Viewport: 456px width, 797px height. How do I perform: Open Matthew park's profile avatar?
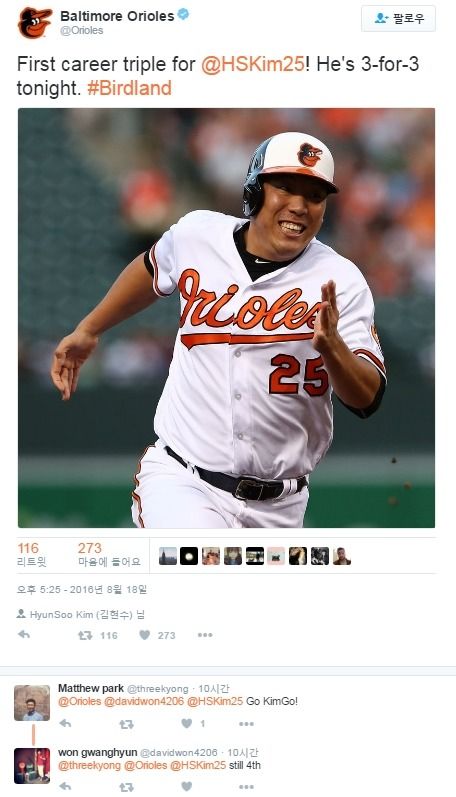[32, 703]
